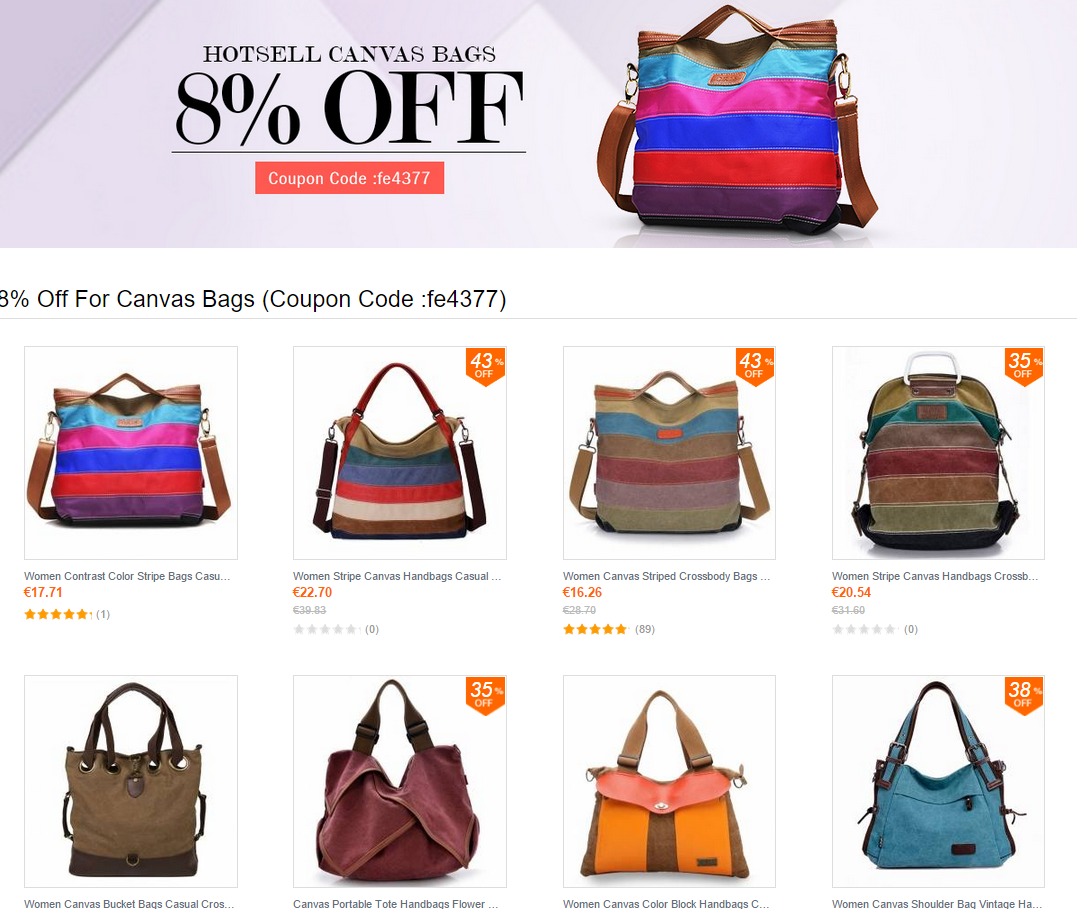Open the Canvas Portable Tote Handbags Flower link
Image resolution: width=1077 pixels, height=909 pixels.
click(396, 904)
